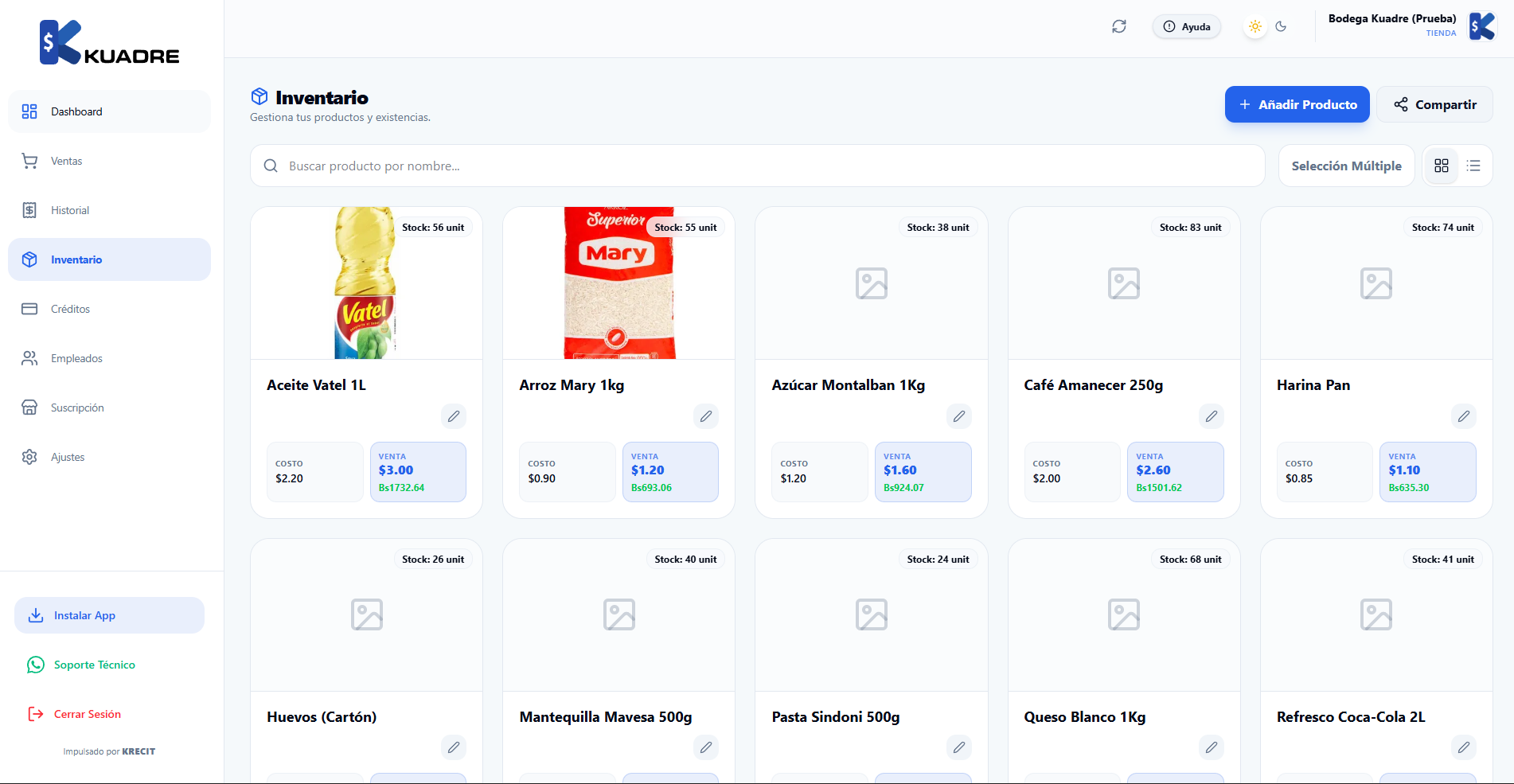Select the Aceite Vatel 1L product name
The width and height of the screenshot is (1514, 784).
317,385
